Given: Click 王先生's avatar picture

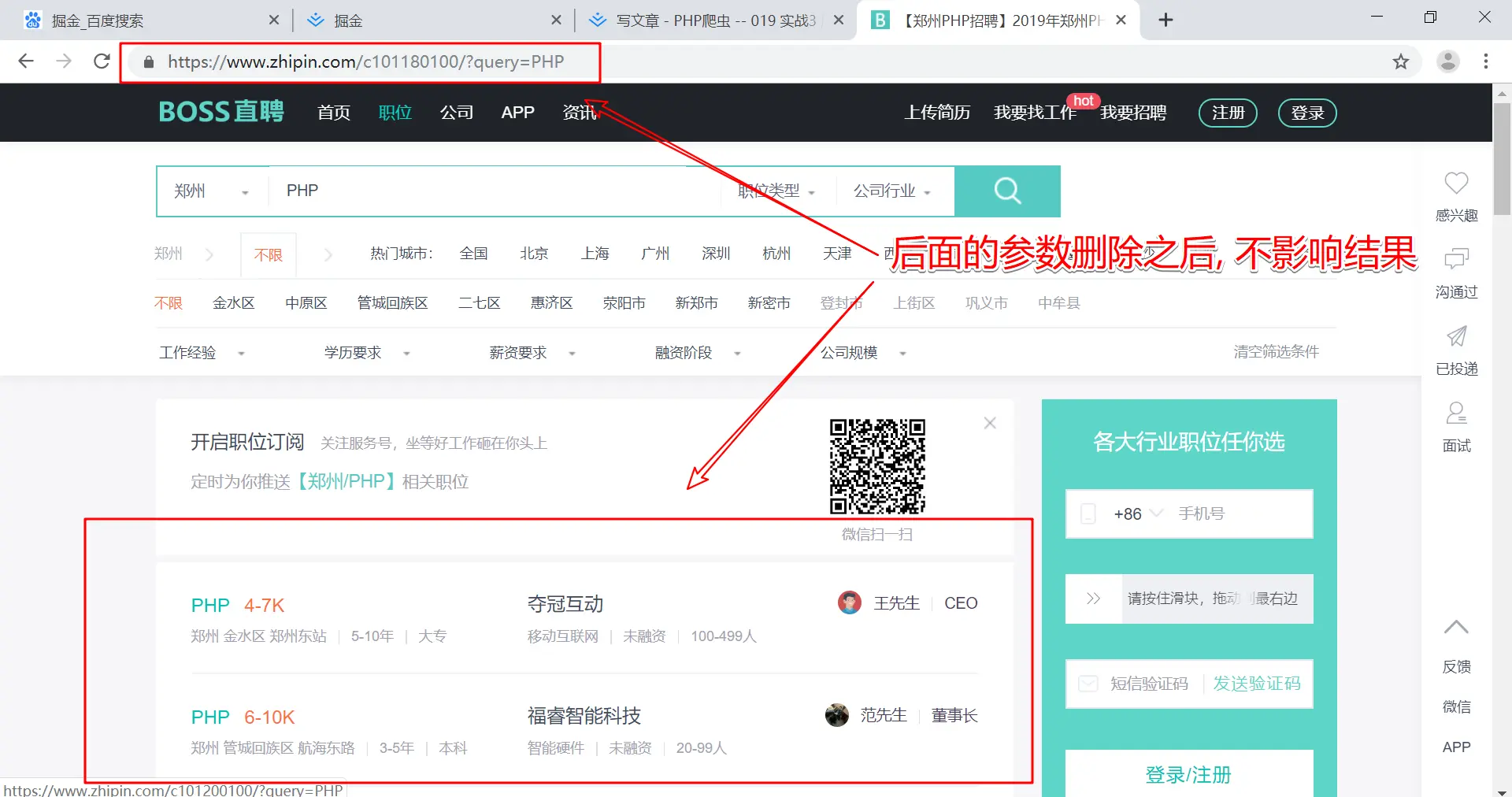Looking at the screenshot, I should (850, 603).
